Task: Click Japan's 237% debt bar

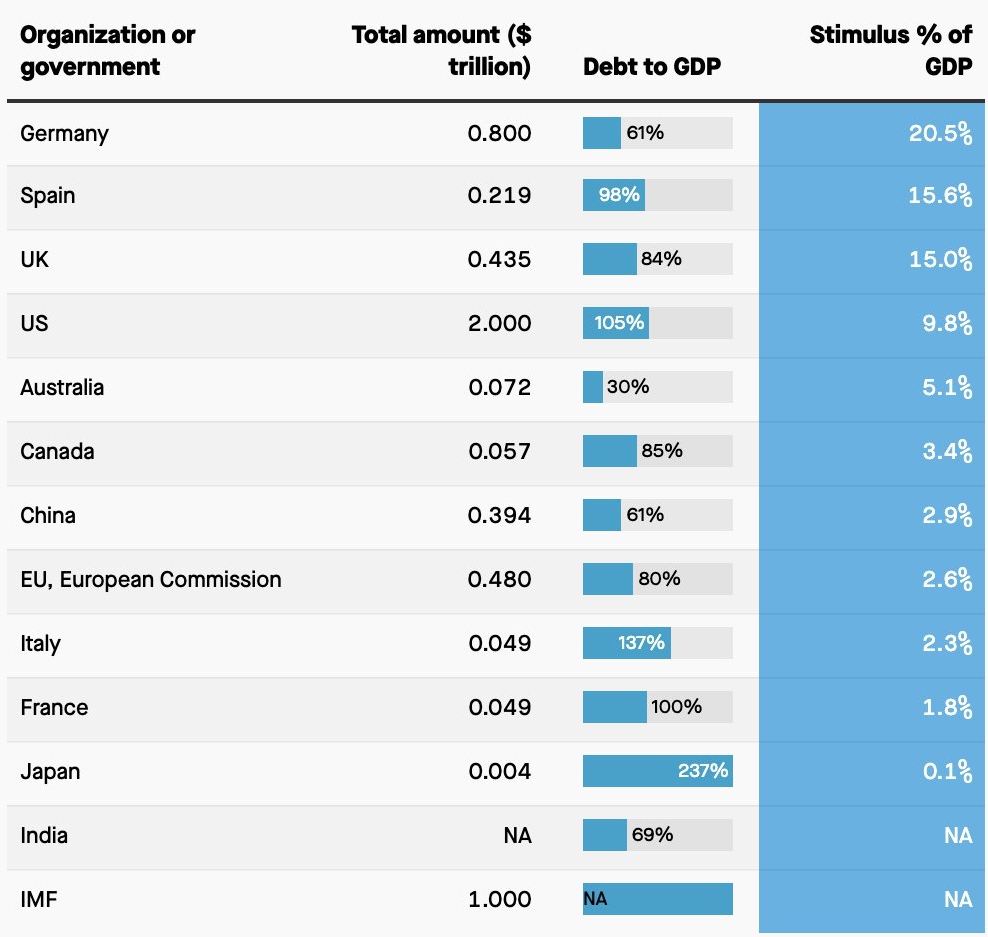Action: tap(657, 771)
